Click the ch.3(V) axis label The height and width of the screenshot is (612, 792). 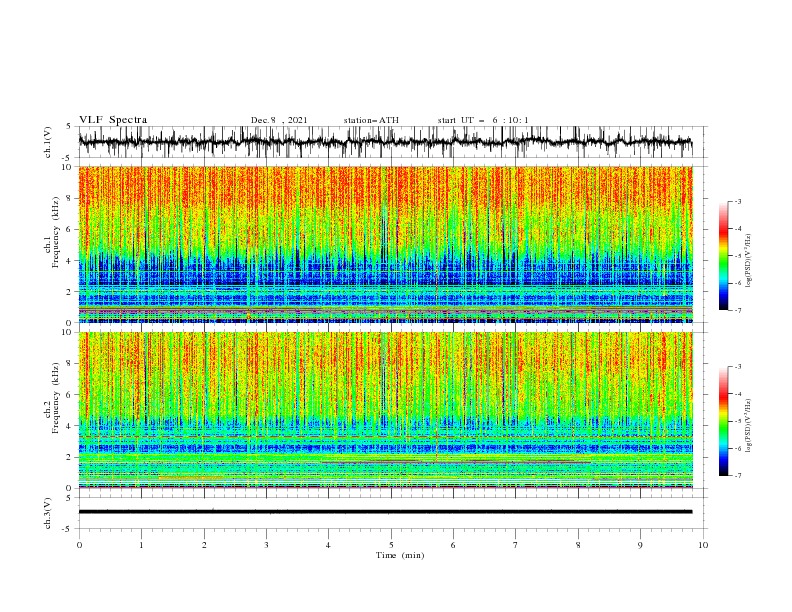click(x=48, y=513)
